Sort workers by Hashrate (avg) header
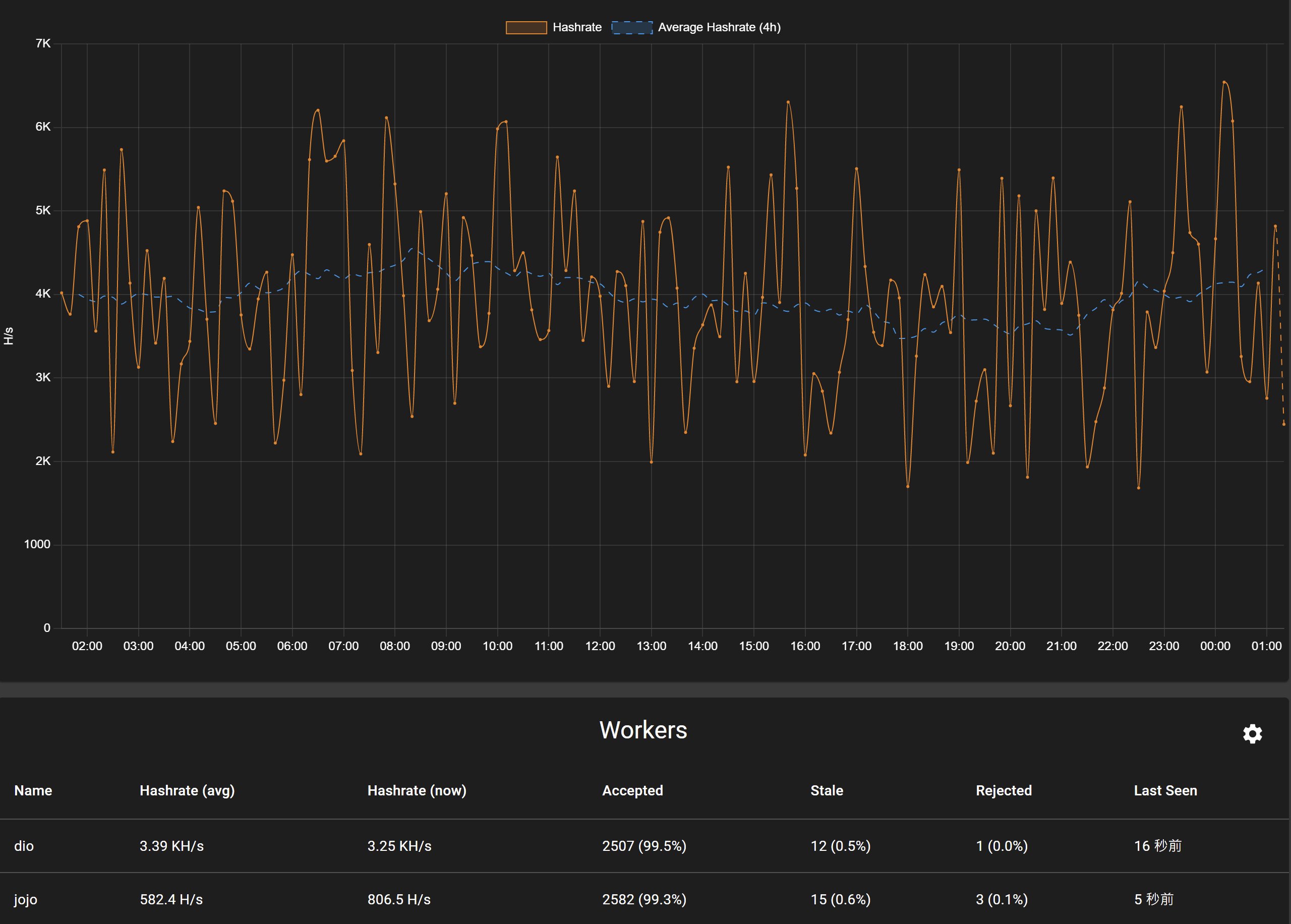1291x924 pixels. (187, 791)
